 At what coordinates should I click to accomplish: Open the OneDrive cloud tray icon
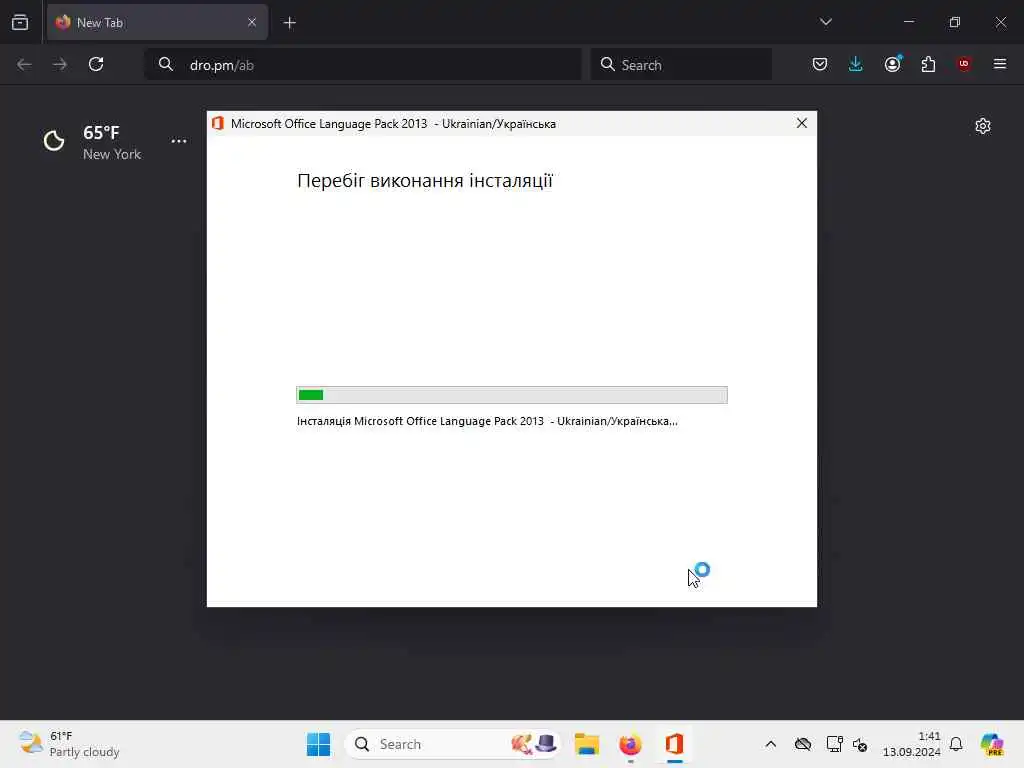coord(803,744)
